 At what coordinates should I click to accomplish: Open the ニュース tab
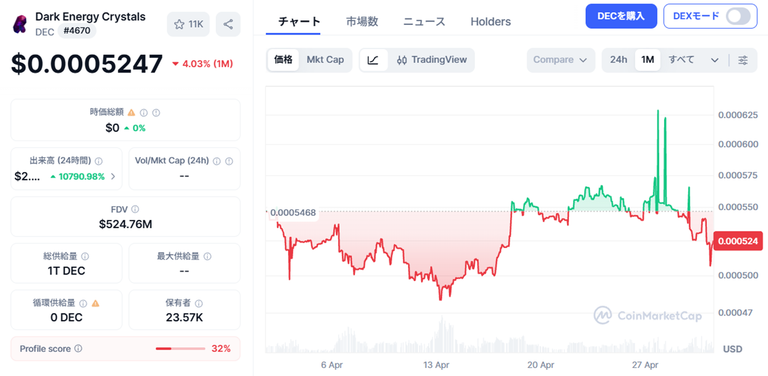coord(424,22)
